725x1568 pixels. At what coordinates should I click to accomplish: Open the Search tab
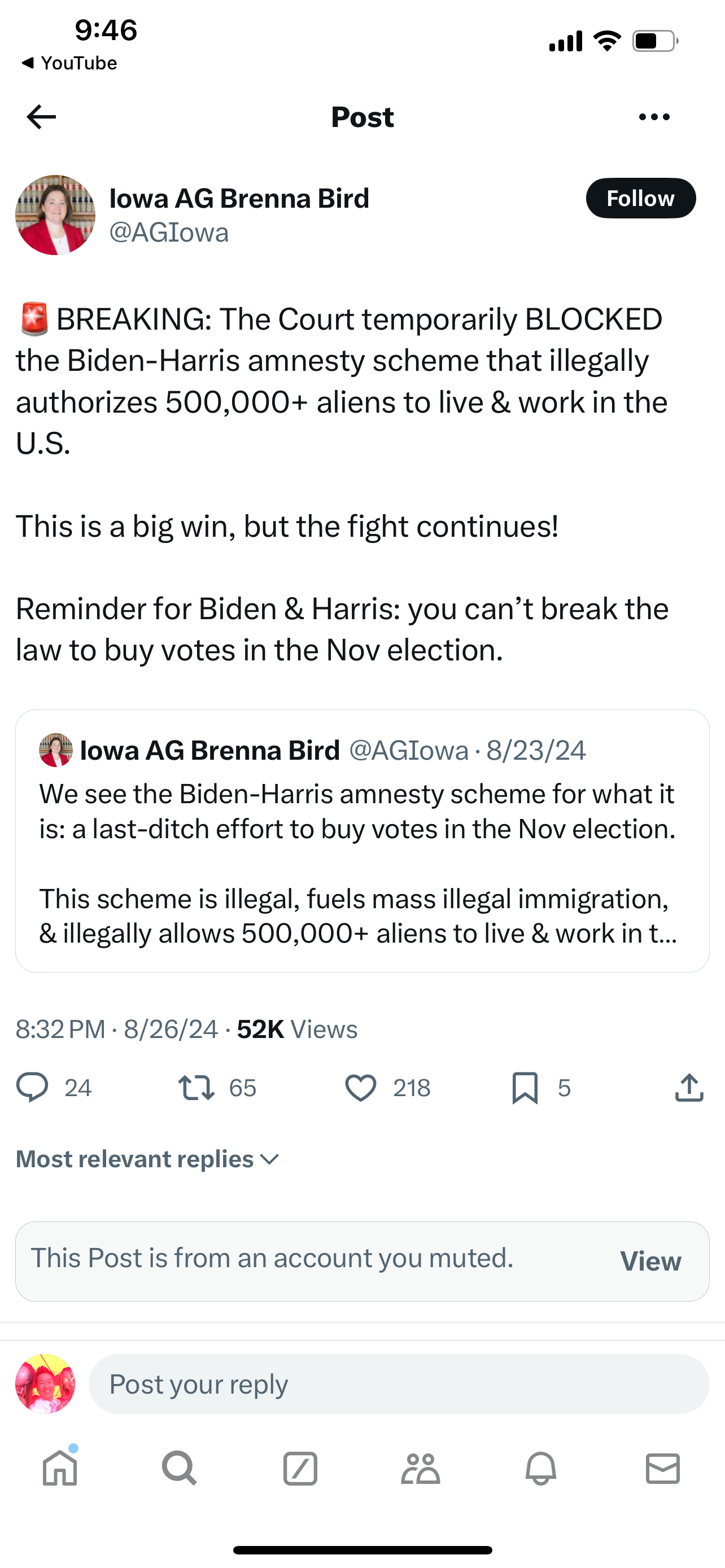click(x=180, y=1468)
